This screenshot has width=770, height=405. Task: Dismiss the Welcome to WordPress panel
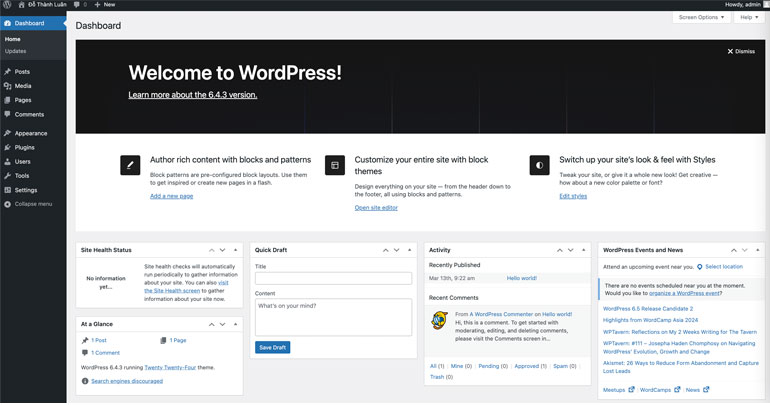point(741,51)
